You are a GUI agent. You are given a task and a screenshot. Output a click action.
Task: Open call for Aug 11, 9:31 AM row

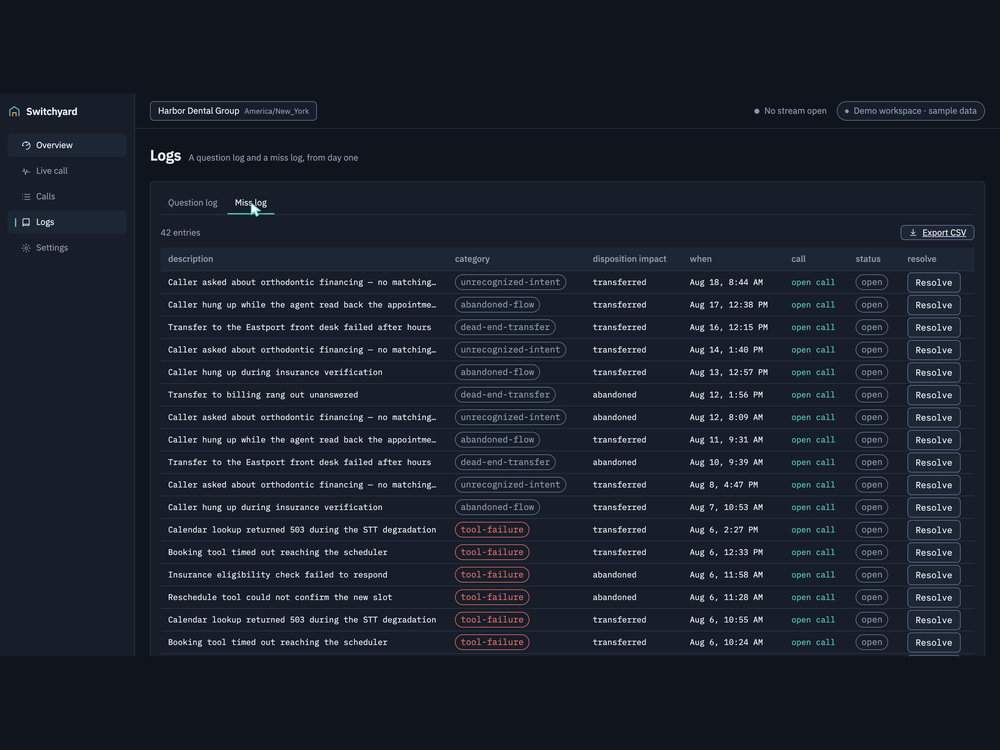[x=813, y=440]
